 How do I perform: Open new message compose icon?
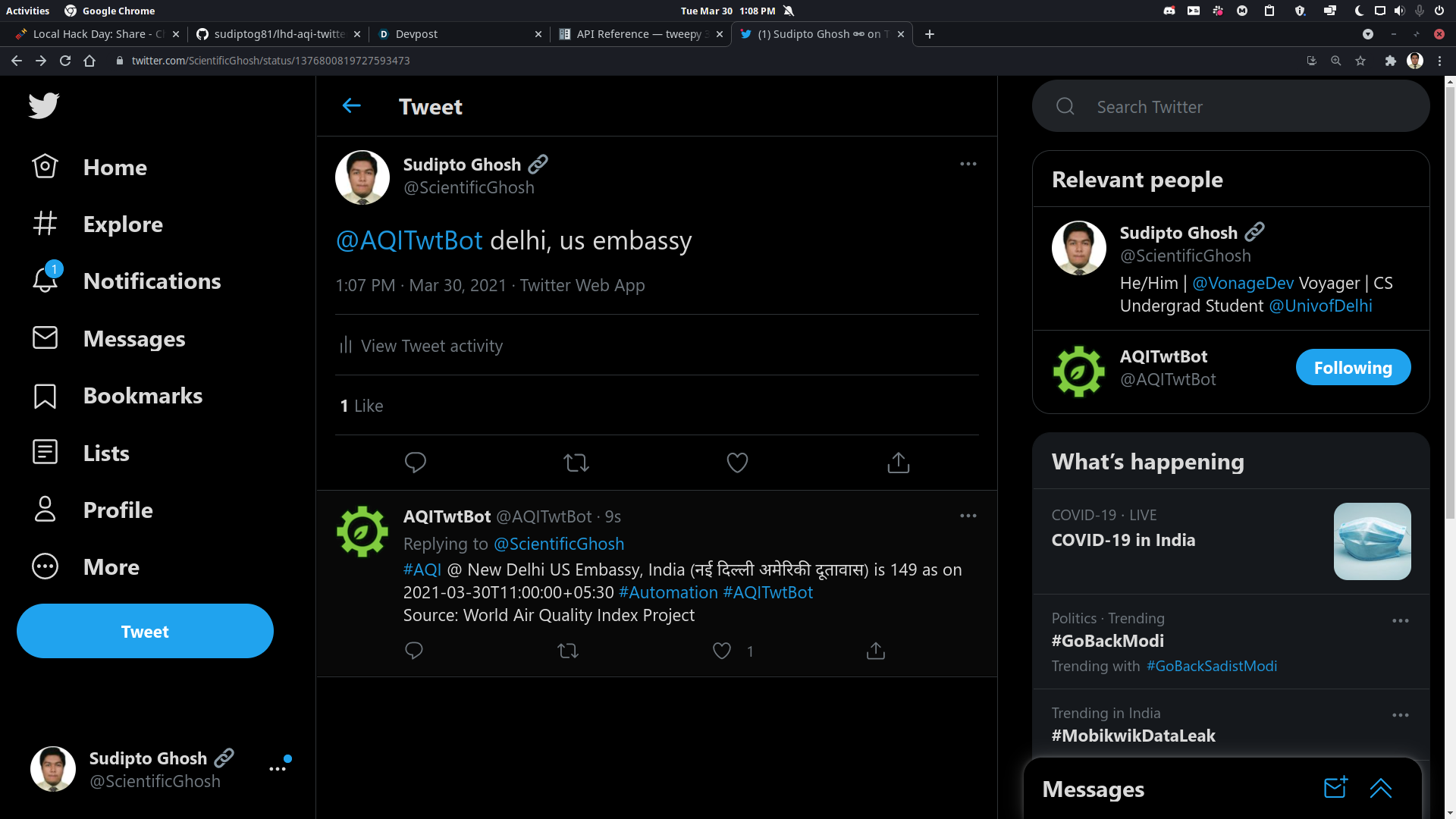(x=1335, y=788)
